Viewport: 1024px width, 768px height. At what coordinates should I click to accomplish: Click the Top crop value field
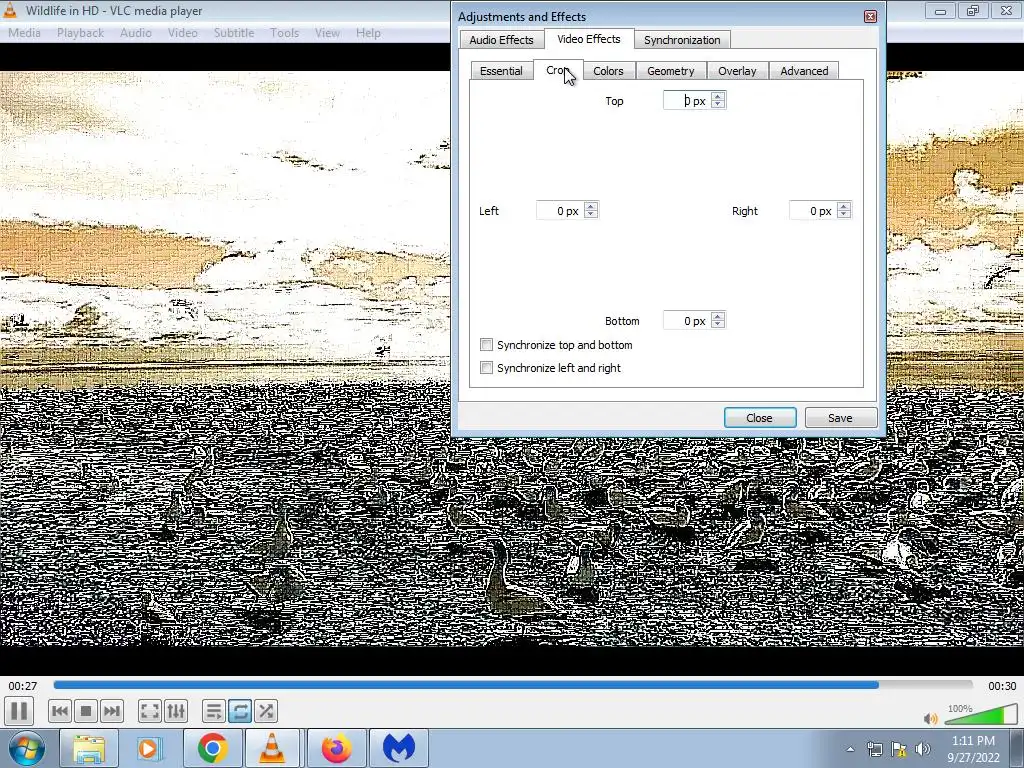pos(687,101)
